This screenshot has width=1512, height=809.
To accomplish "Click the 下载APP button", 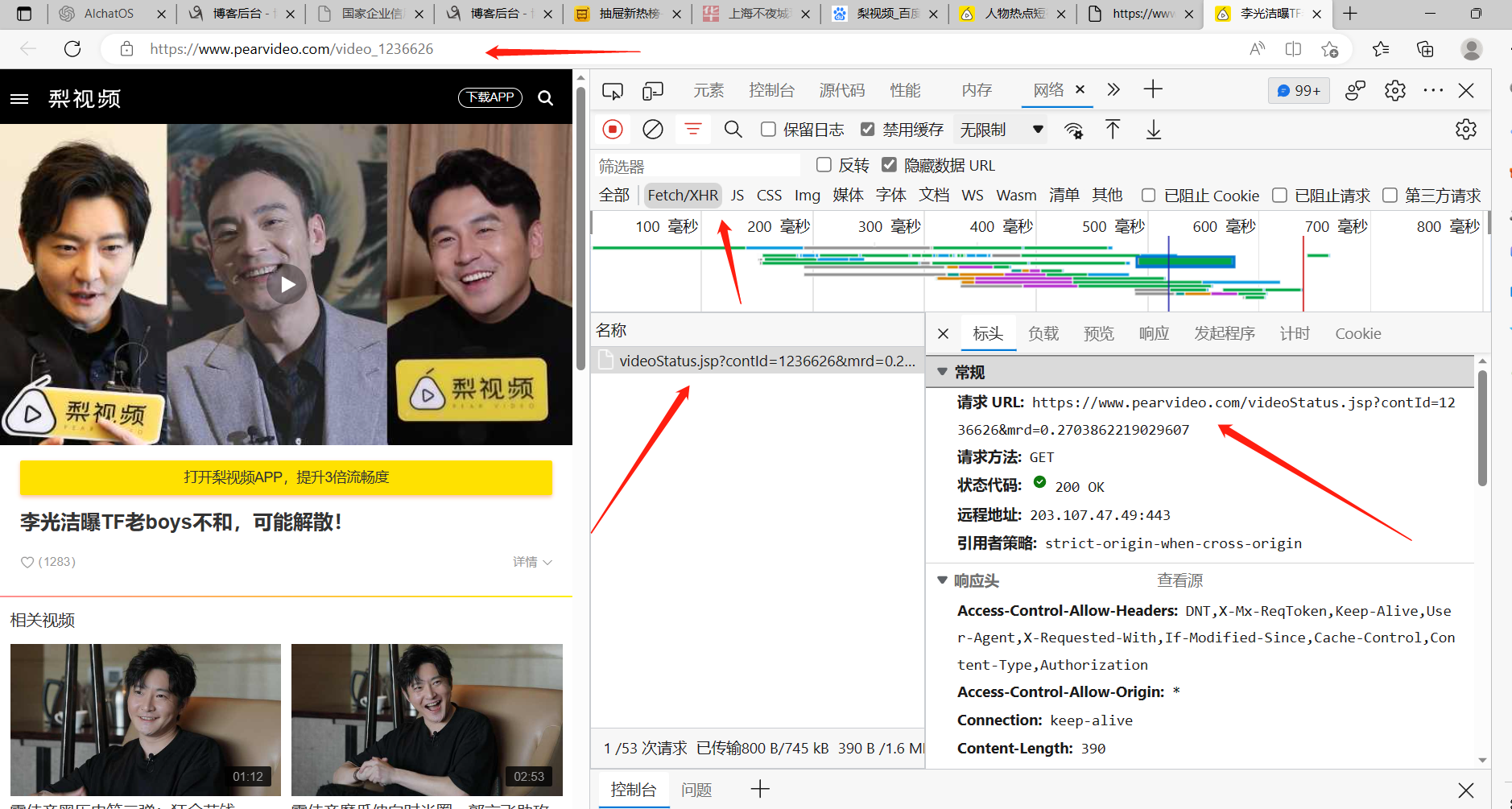I will (490, 97).
